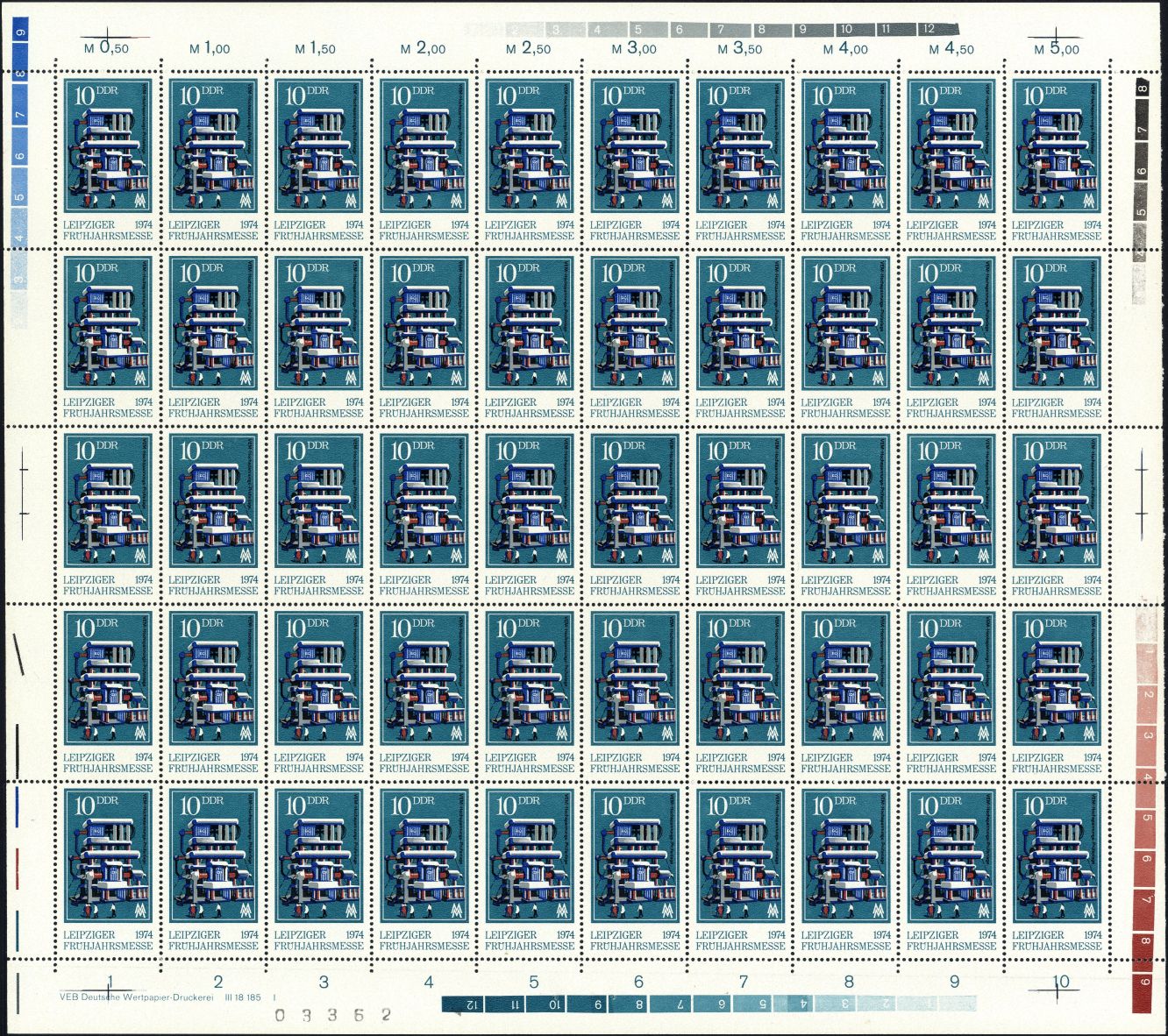Click the 'M 3,00' margin value
The image size is (1168, 1036).
pyautogui.click(x=634, y=49)
